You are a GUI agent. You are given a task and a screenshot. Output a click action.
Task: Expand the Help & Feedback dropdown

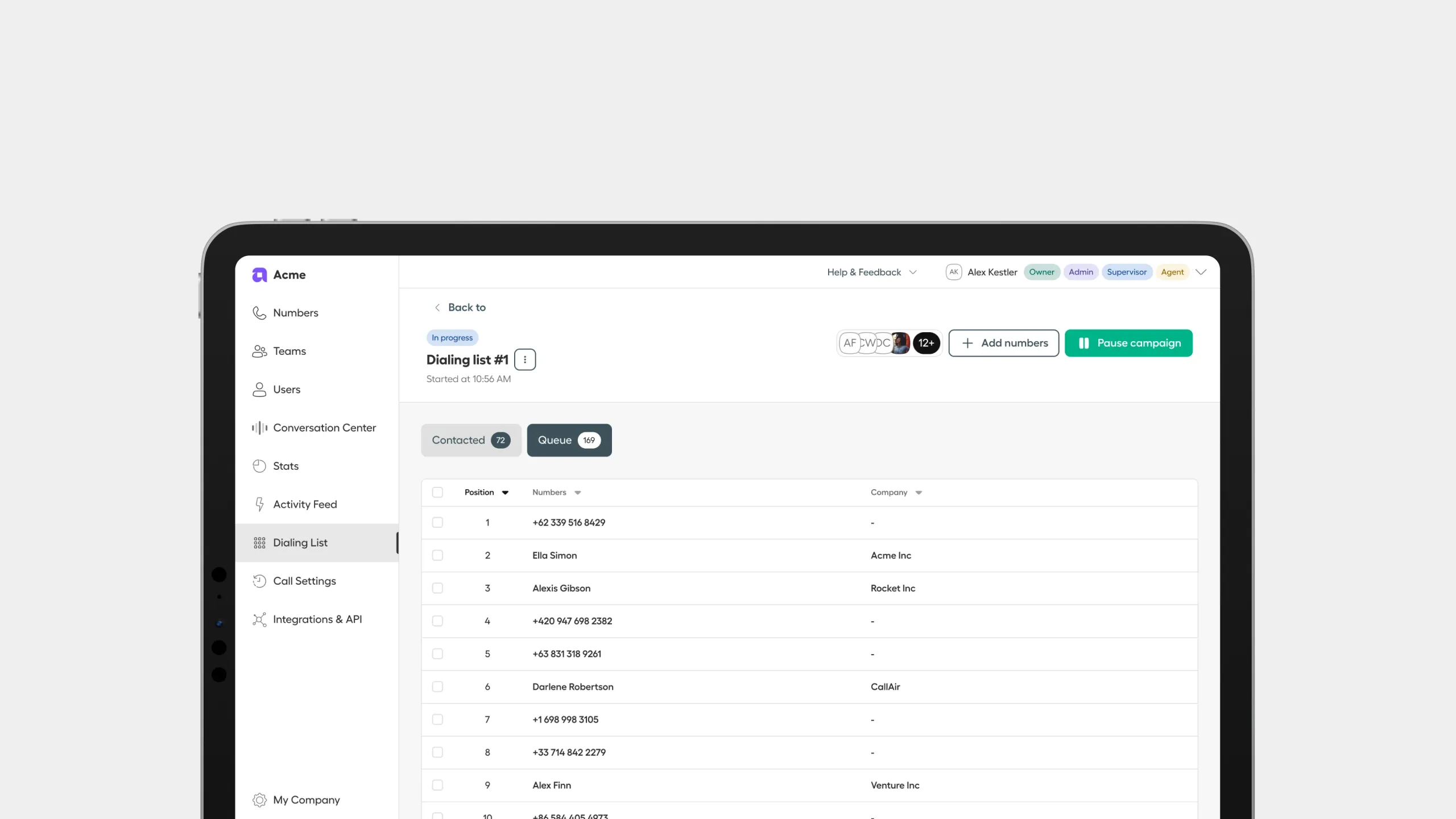point(872,272)
